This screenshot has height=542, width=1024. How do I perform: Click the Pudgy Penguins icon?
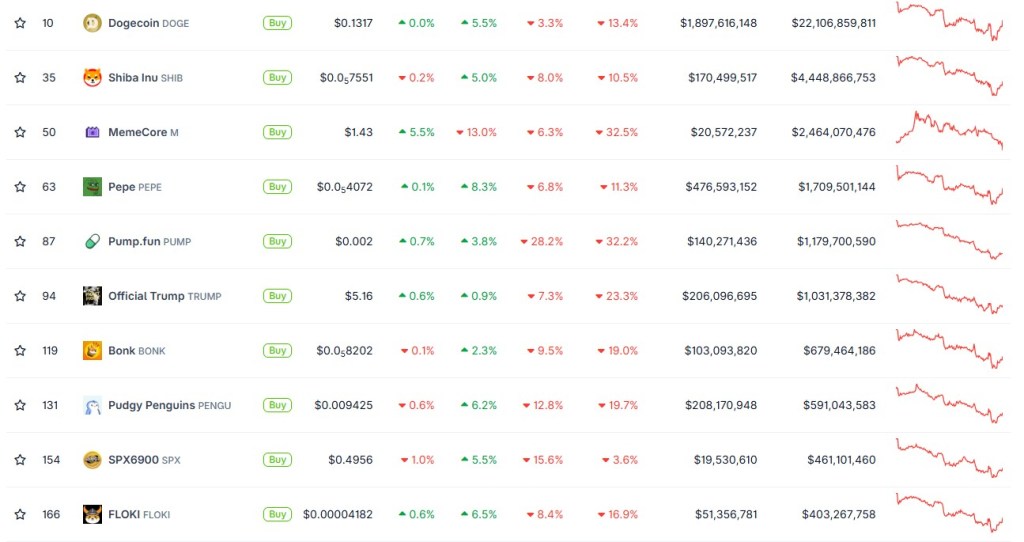(x=92, y=405)
